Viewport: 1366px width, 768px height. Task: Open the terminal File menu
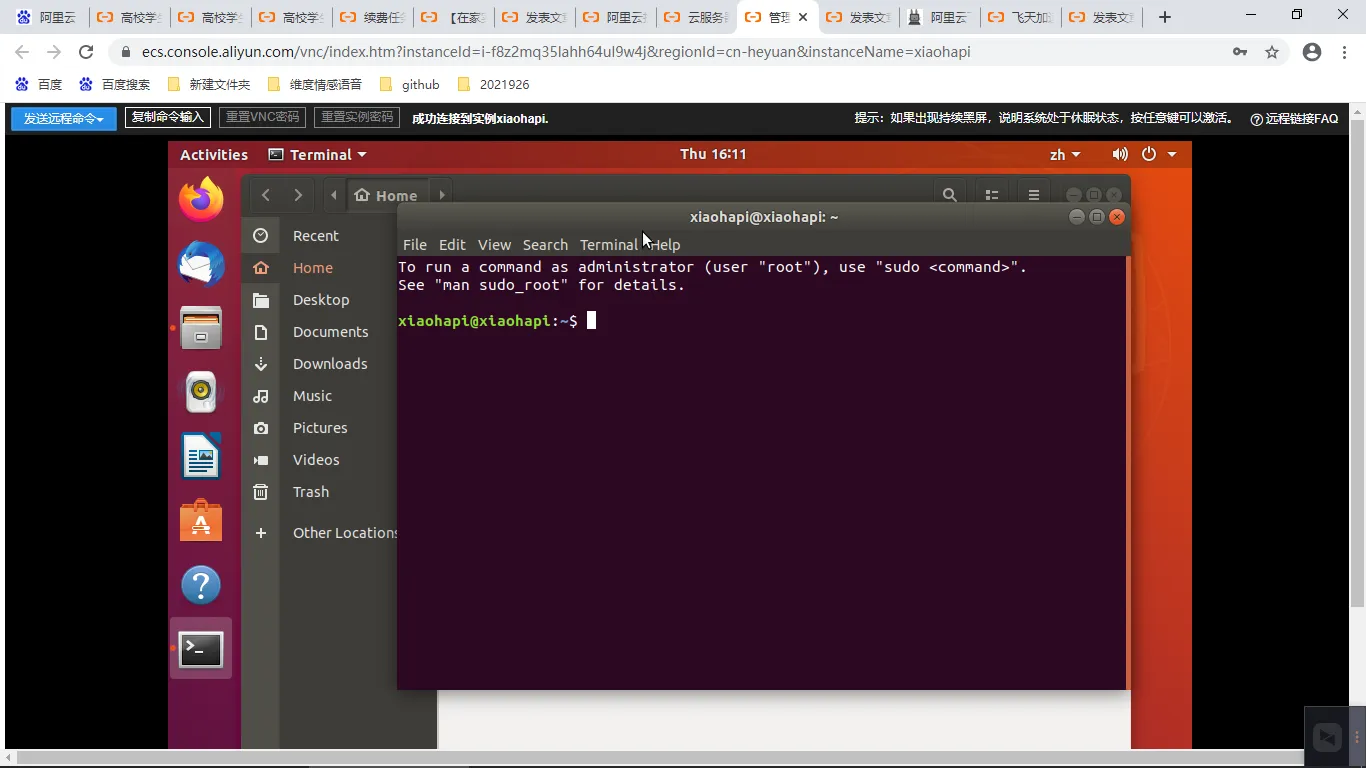pyautogui.click(x=414, y=245)
